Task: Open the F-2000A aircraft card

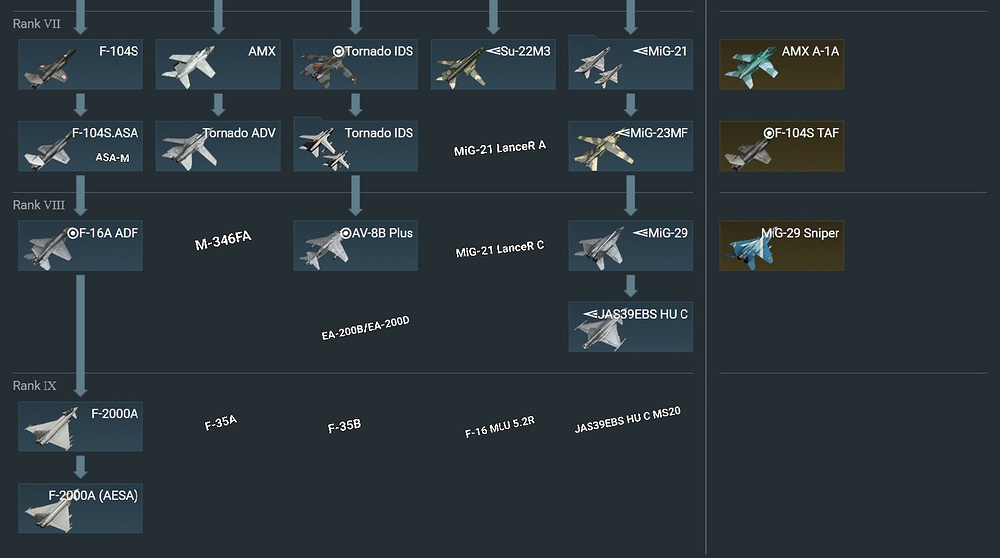Action: (x=80, y=427)
